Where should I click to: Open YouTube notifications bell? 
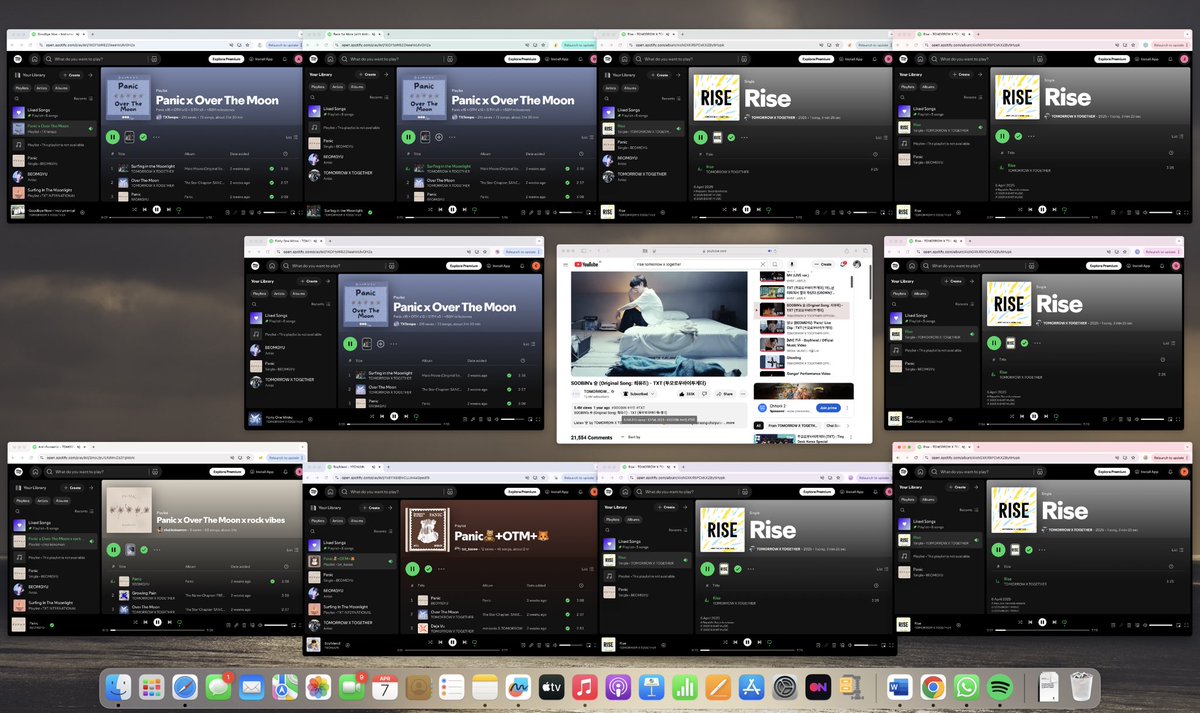click(x=843, y=264)
